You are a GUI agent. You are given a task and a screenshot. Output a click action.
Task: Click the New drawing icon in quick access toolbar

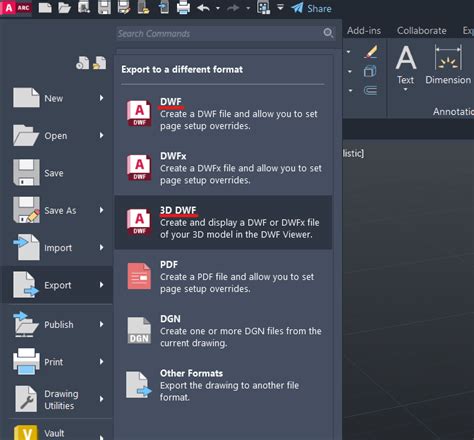45,8
